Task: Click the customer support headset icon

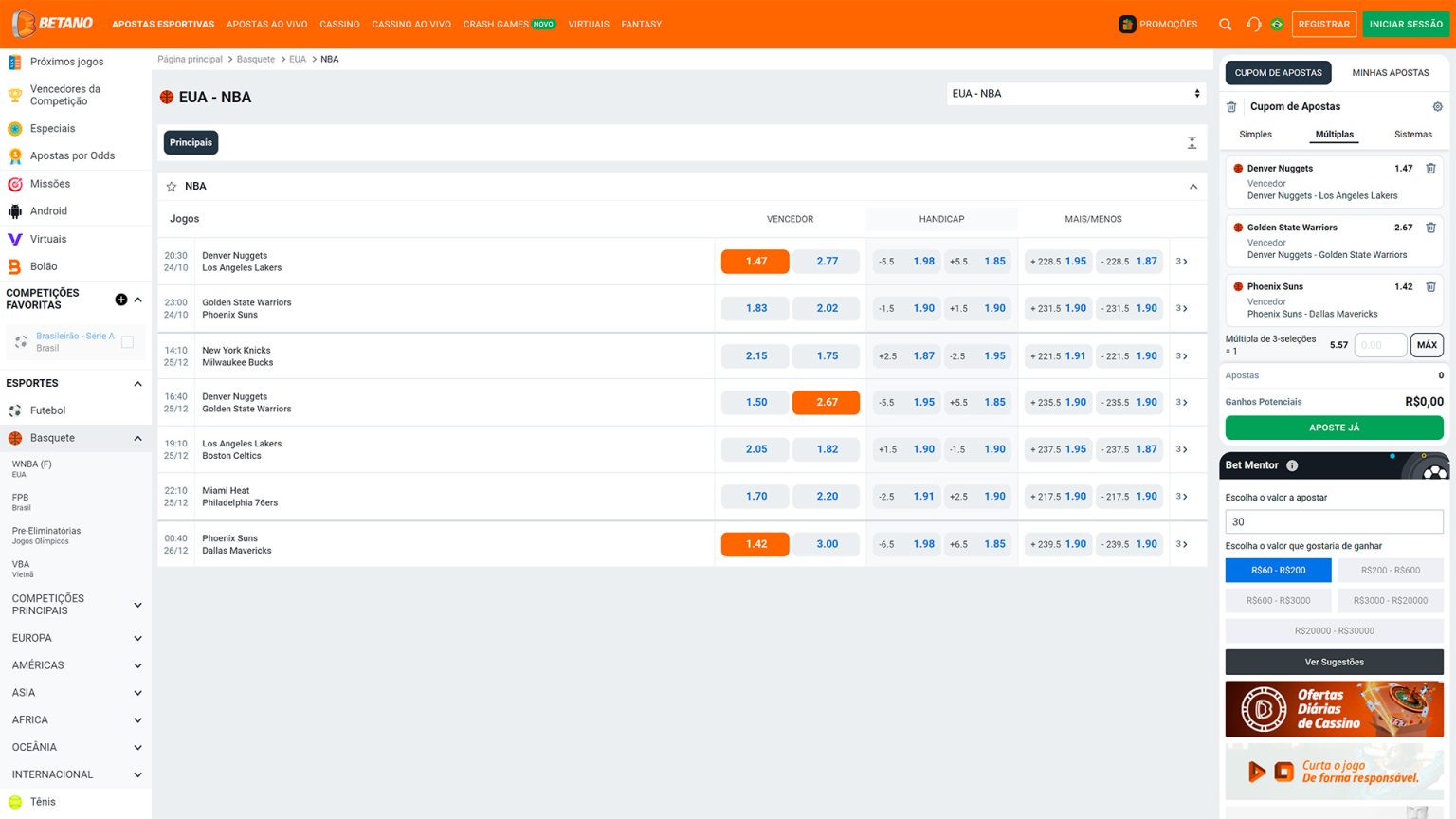Action: 1253,24
